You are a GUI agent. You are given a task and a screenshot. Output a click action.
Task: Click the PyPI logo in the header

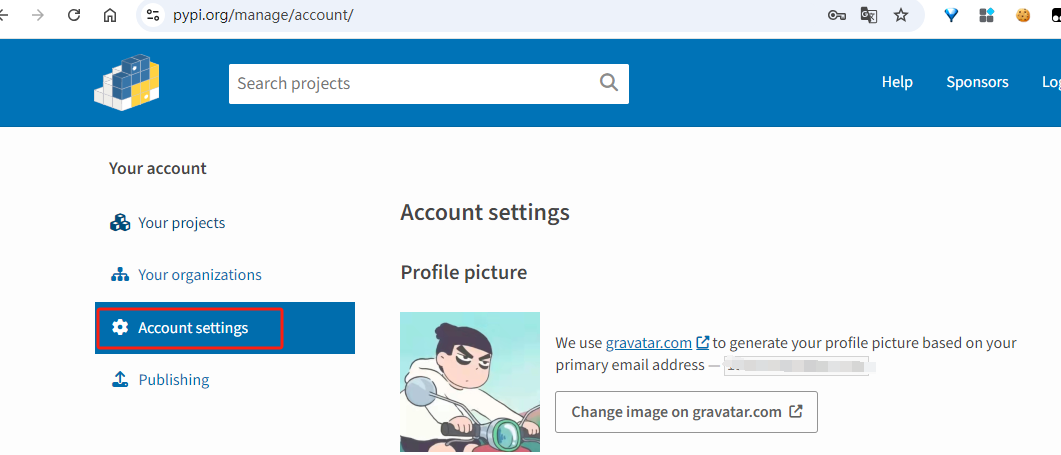pos(127,81)
